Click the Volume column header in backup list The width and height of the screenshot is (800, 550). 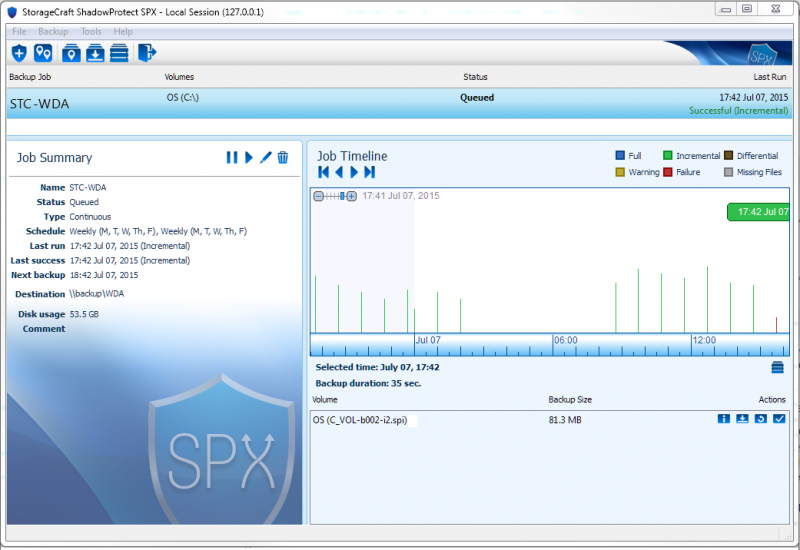click(x=325, y=400)
